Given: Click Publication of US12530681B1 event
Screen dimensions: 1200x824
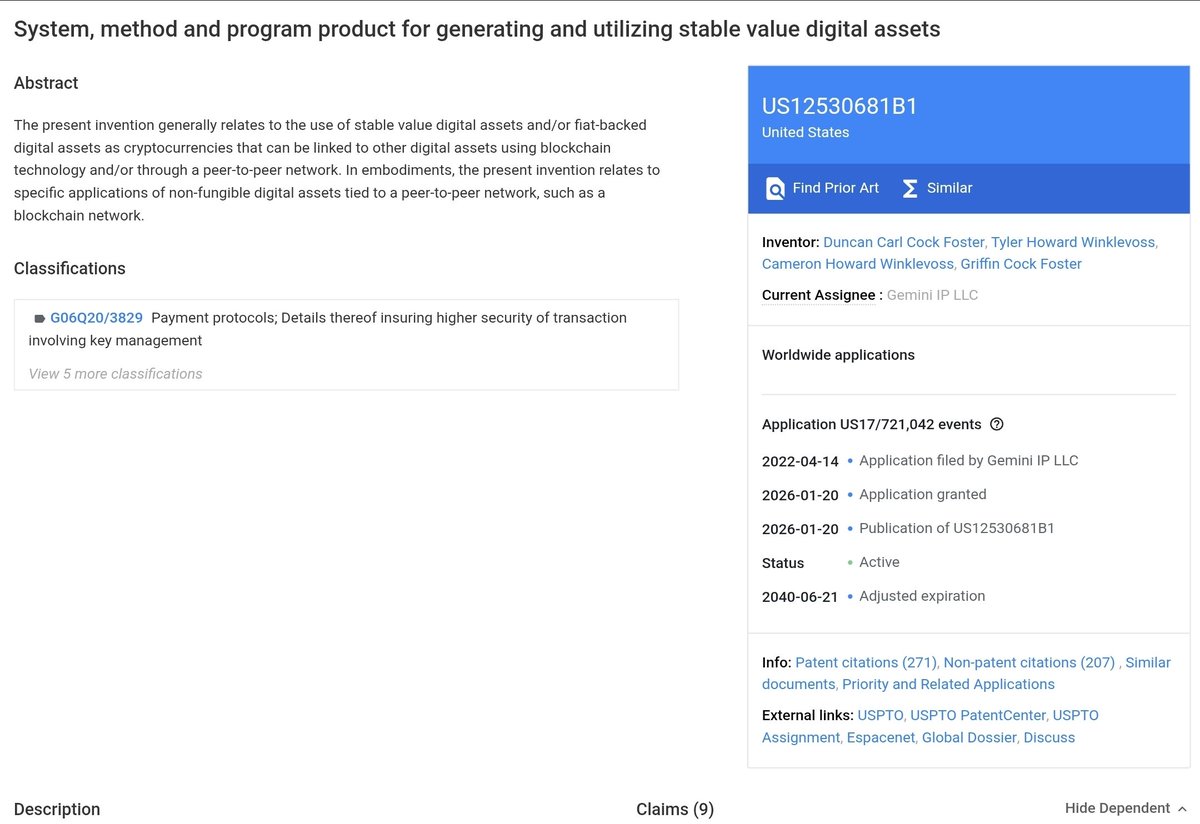Looking at the screenshot, I should [x=956, y=528].
